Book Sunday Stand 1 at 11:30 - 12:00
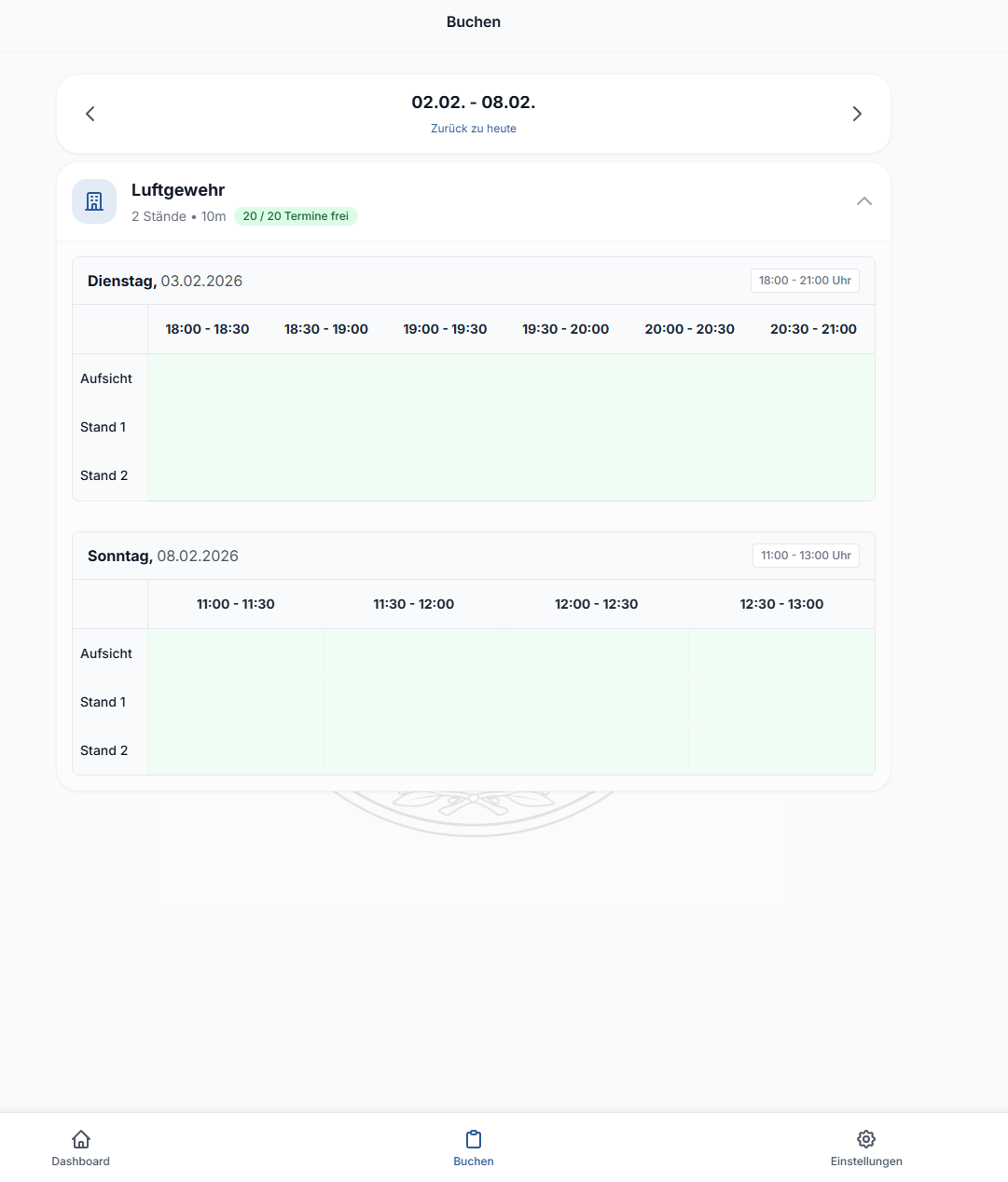Viewport: 1008px width, 1182px height. point(414,702)
